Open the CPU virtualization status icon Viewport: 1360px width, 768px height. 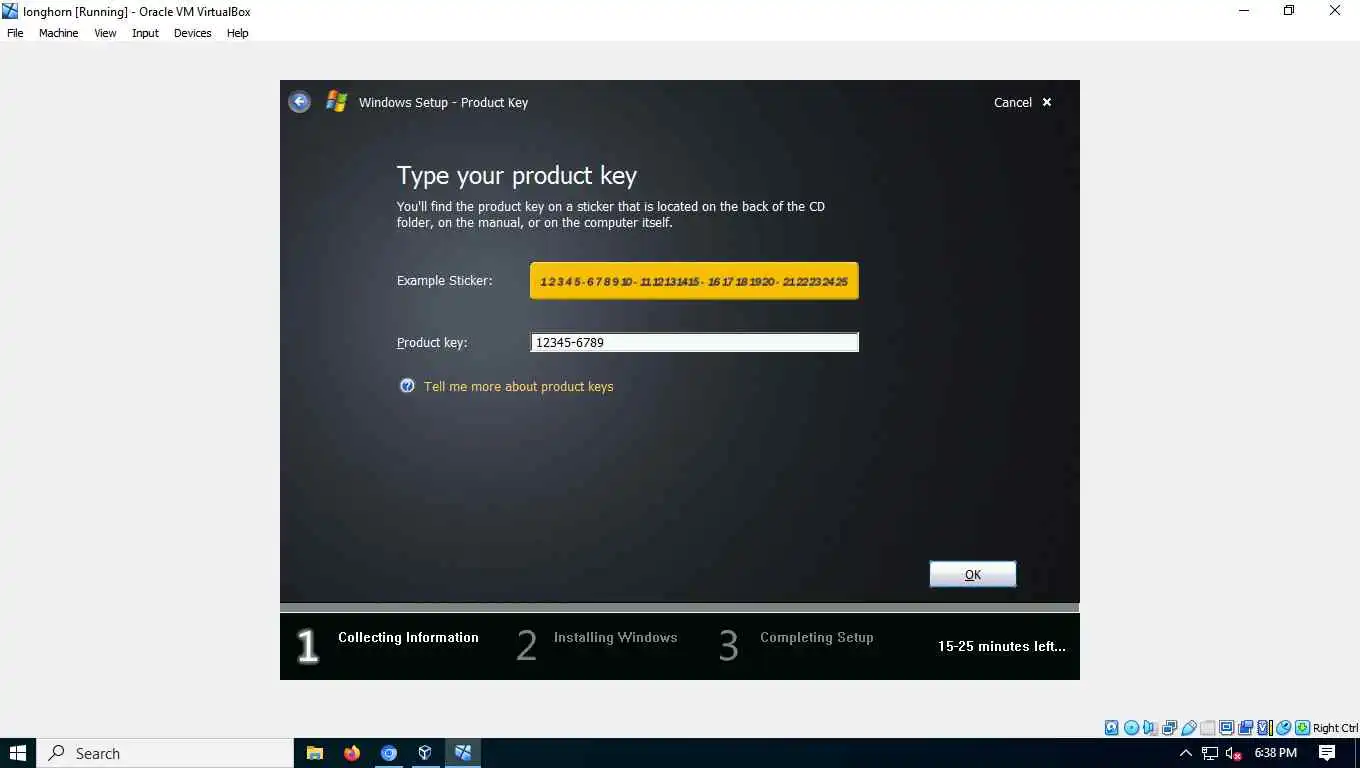(x=1265, y=728)
